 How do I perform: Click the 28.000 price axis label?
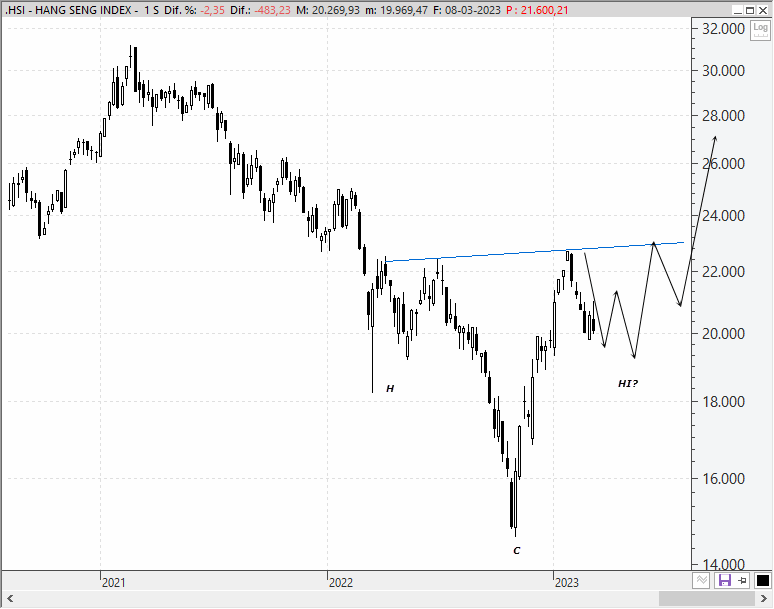(x=723, y=116)
